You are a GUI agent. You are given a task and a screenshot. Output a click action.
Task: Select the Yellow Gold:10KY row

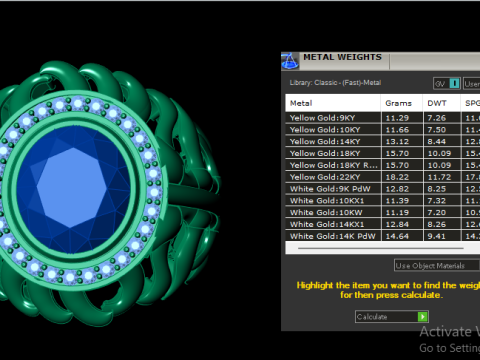[x=383, y=130]
